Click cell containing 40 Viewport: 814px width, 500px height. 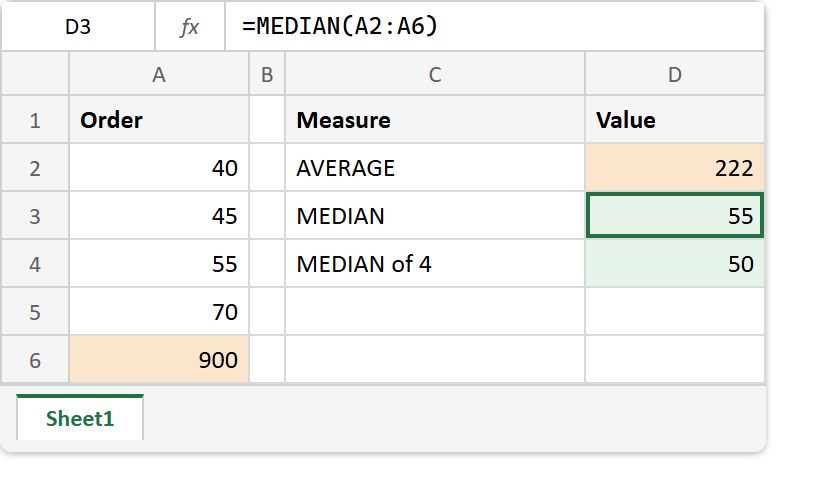pos(159,168)
